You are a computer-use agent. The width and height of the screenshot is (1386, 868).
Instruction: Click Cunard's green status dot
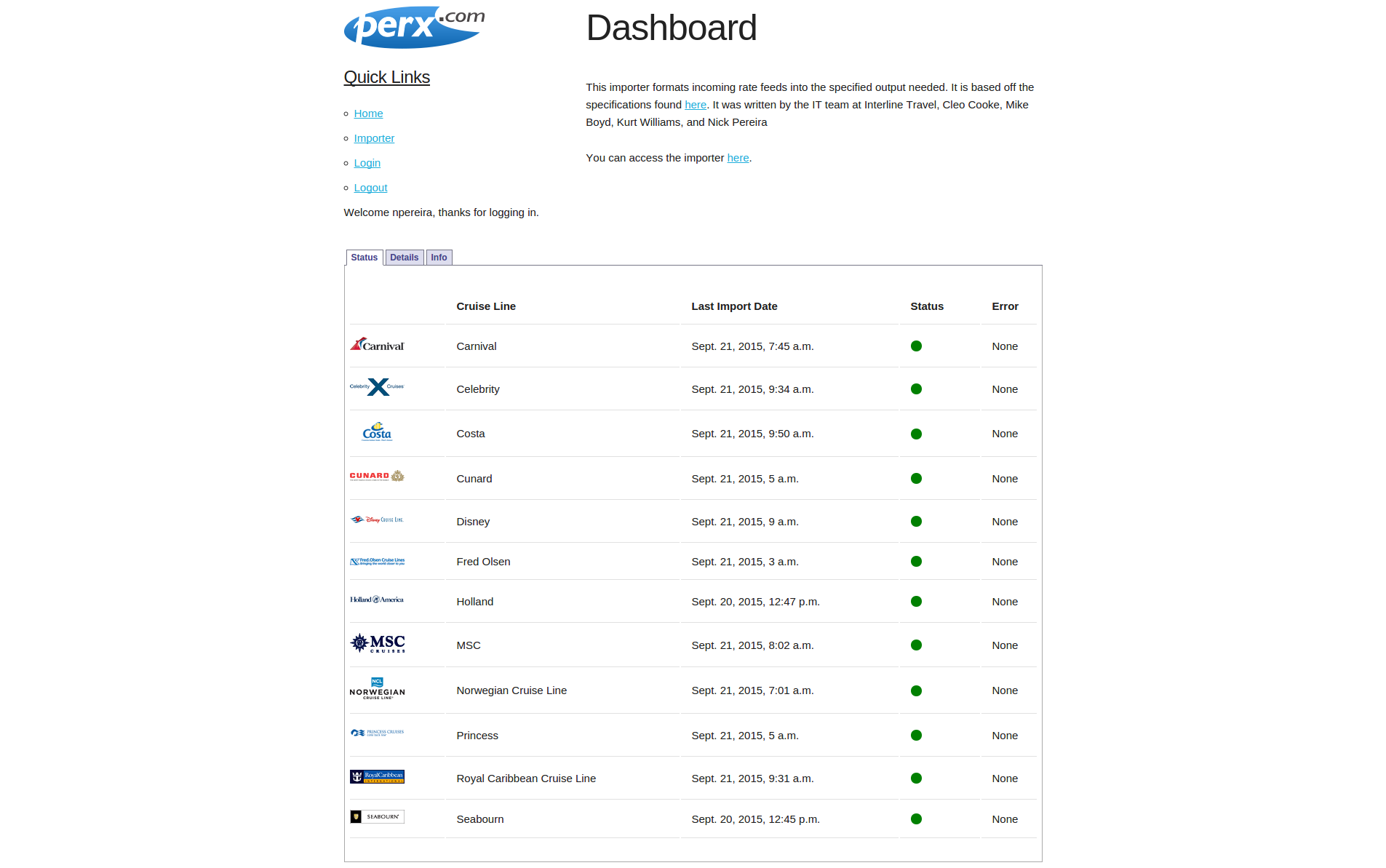pos(916,479)
